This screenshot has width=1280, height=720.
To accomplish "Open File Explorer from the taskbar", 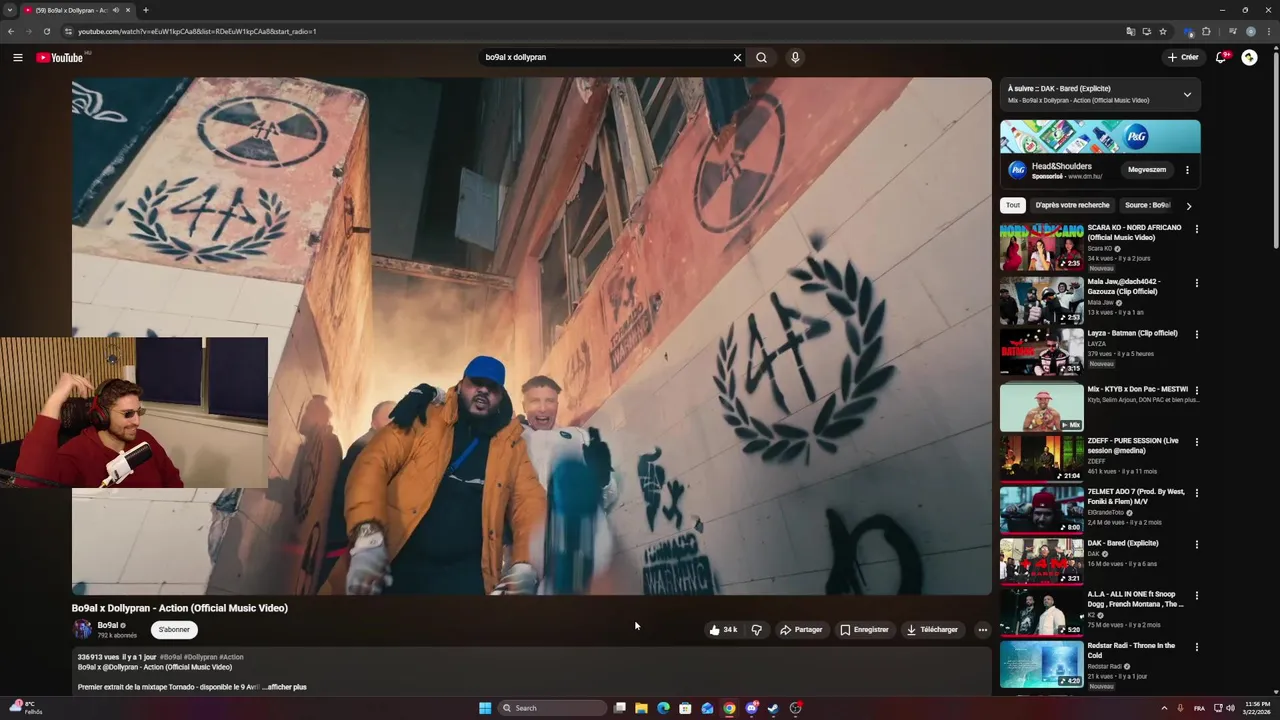I will point(641,708).
